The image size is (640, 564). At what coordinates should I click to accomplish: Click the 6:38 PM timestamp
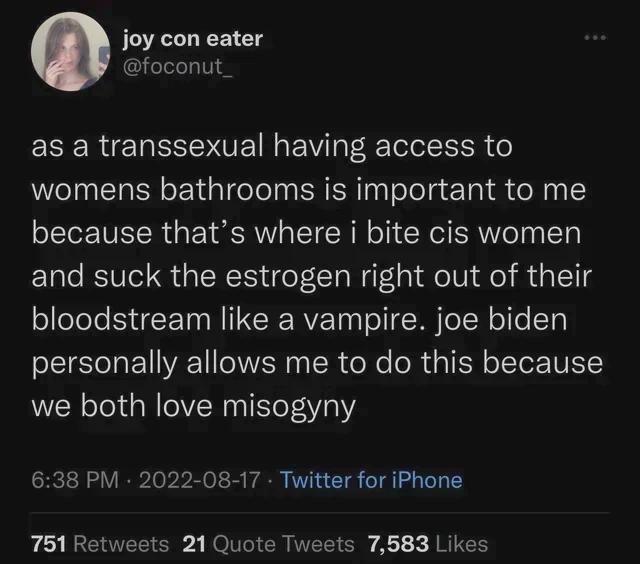click(75, 480)
